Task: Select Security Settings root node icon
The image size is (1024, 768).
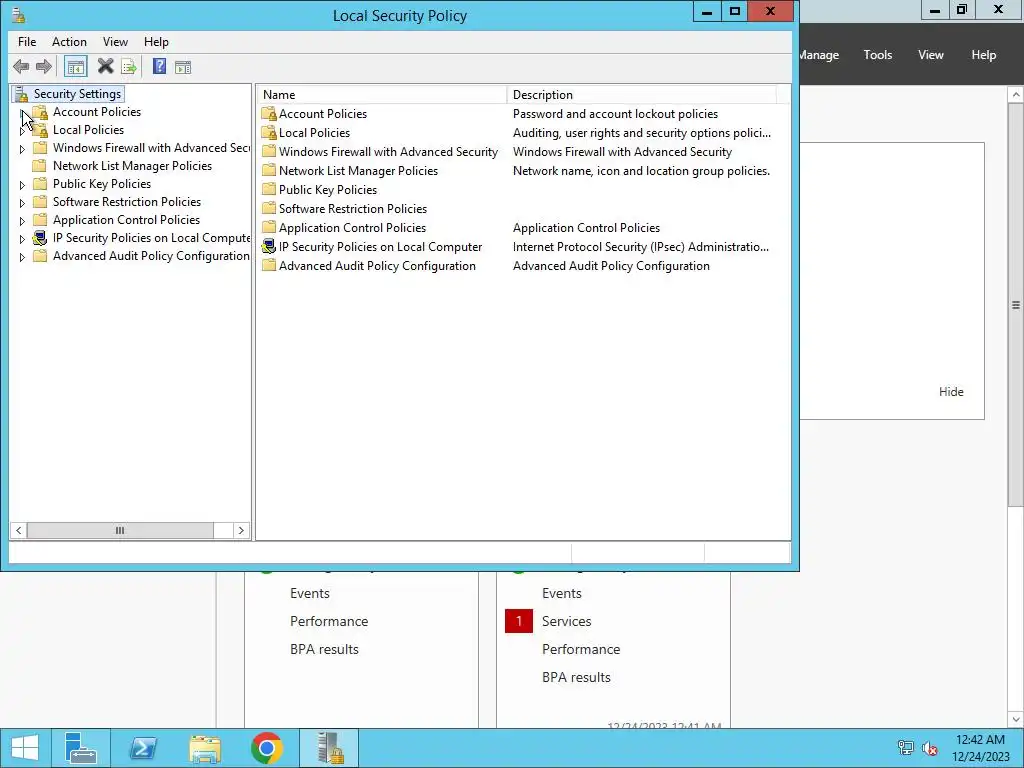Action: click(21, 94)
